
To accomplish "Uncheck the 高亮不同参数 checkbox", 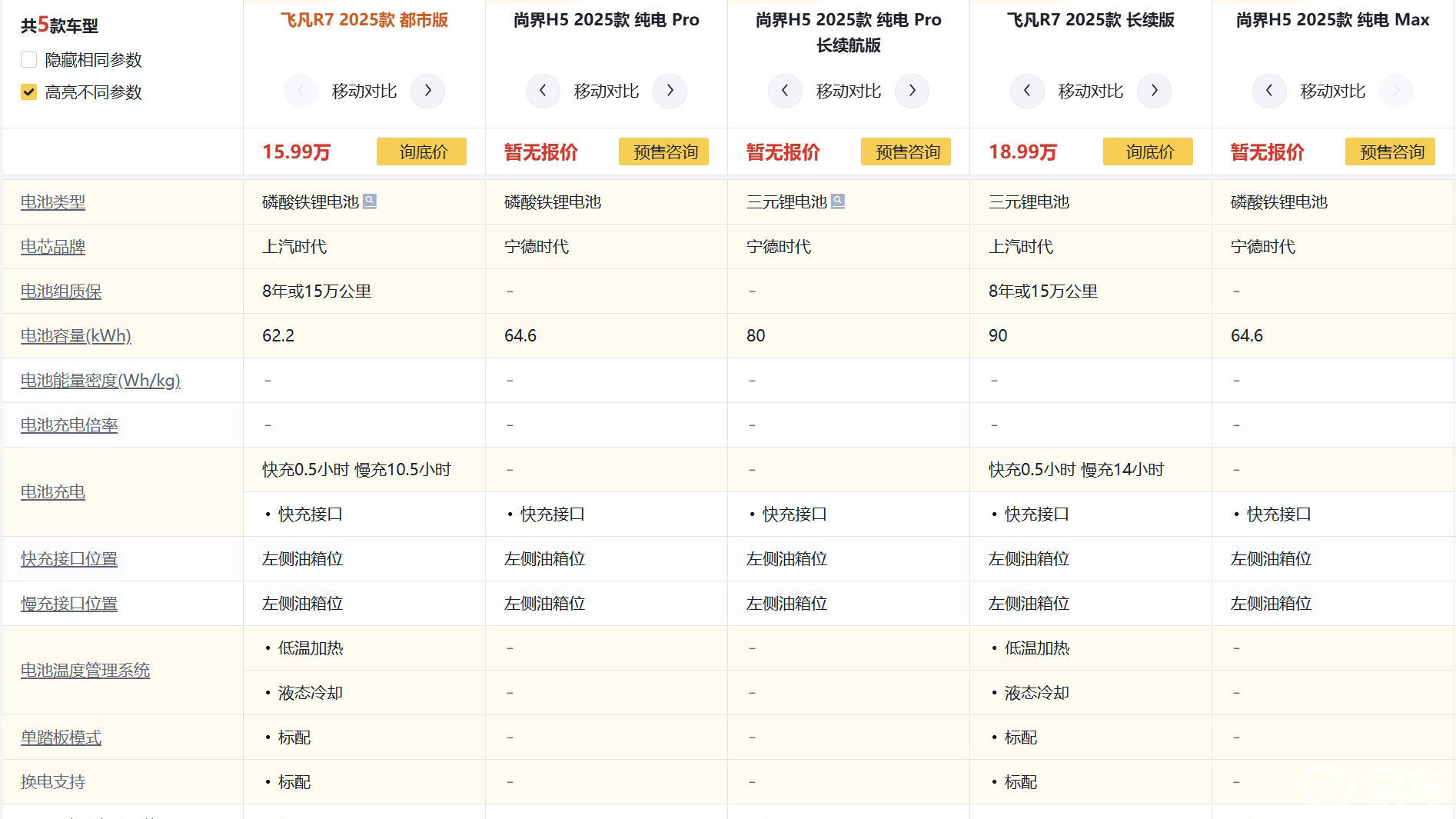I will pyautogui.click(x=28, y=93).
